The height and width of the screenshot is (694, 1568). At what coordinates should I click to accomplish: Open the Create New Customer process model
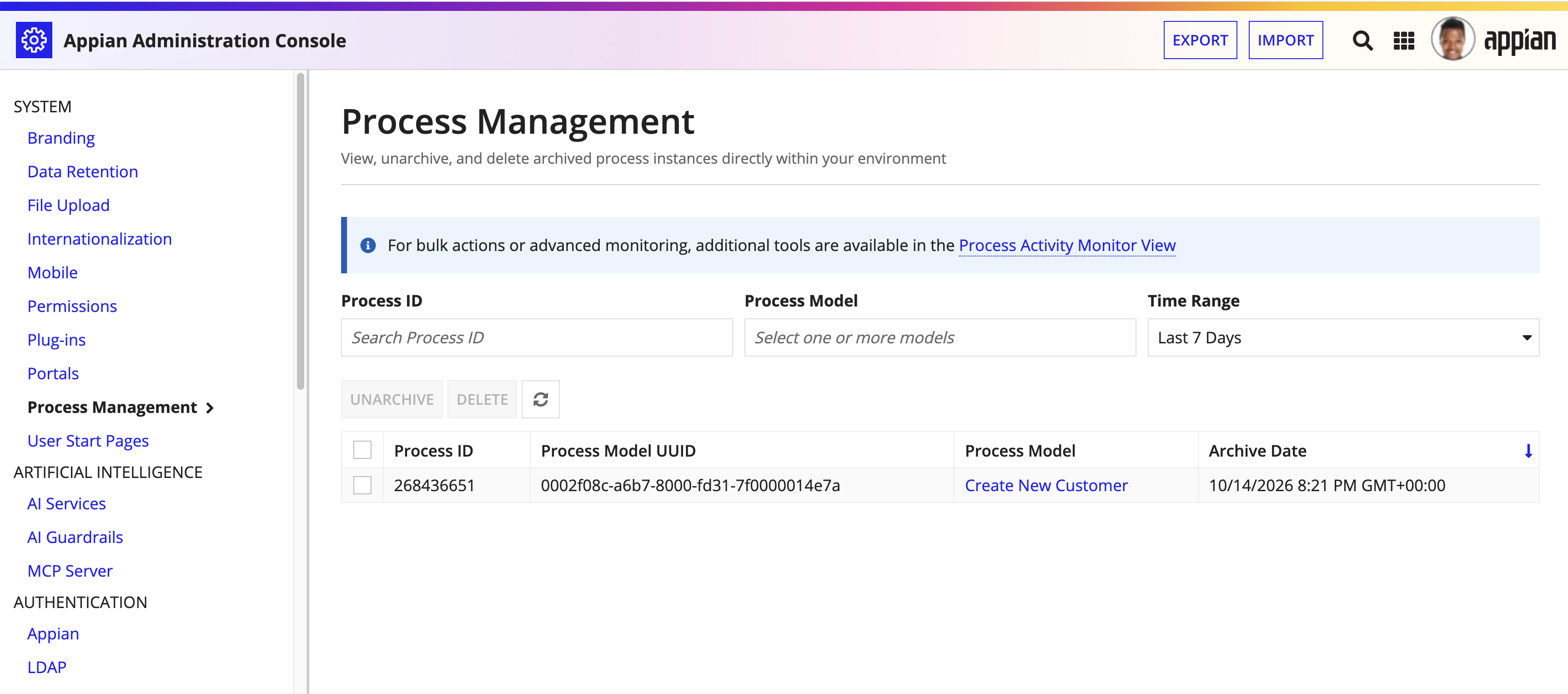pos(1046,486)
